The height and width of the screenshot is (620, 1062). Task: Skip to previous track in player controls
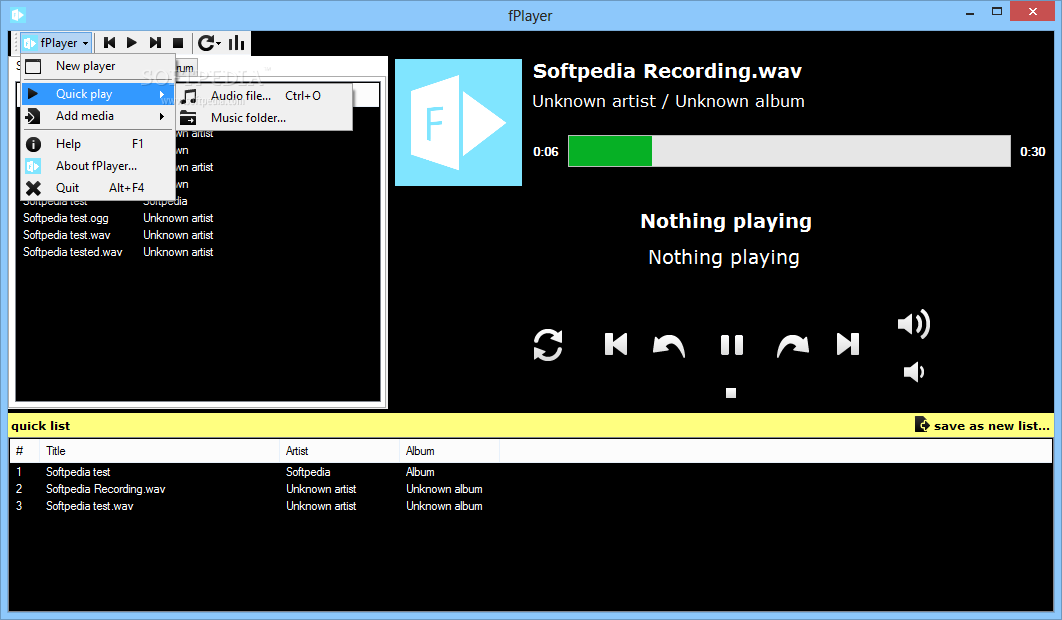[x=616, y=344]
